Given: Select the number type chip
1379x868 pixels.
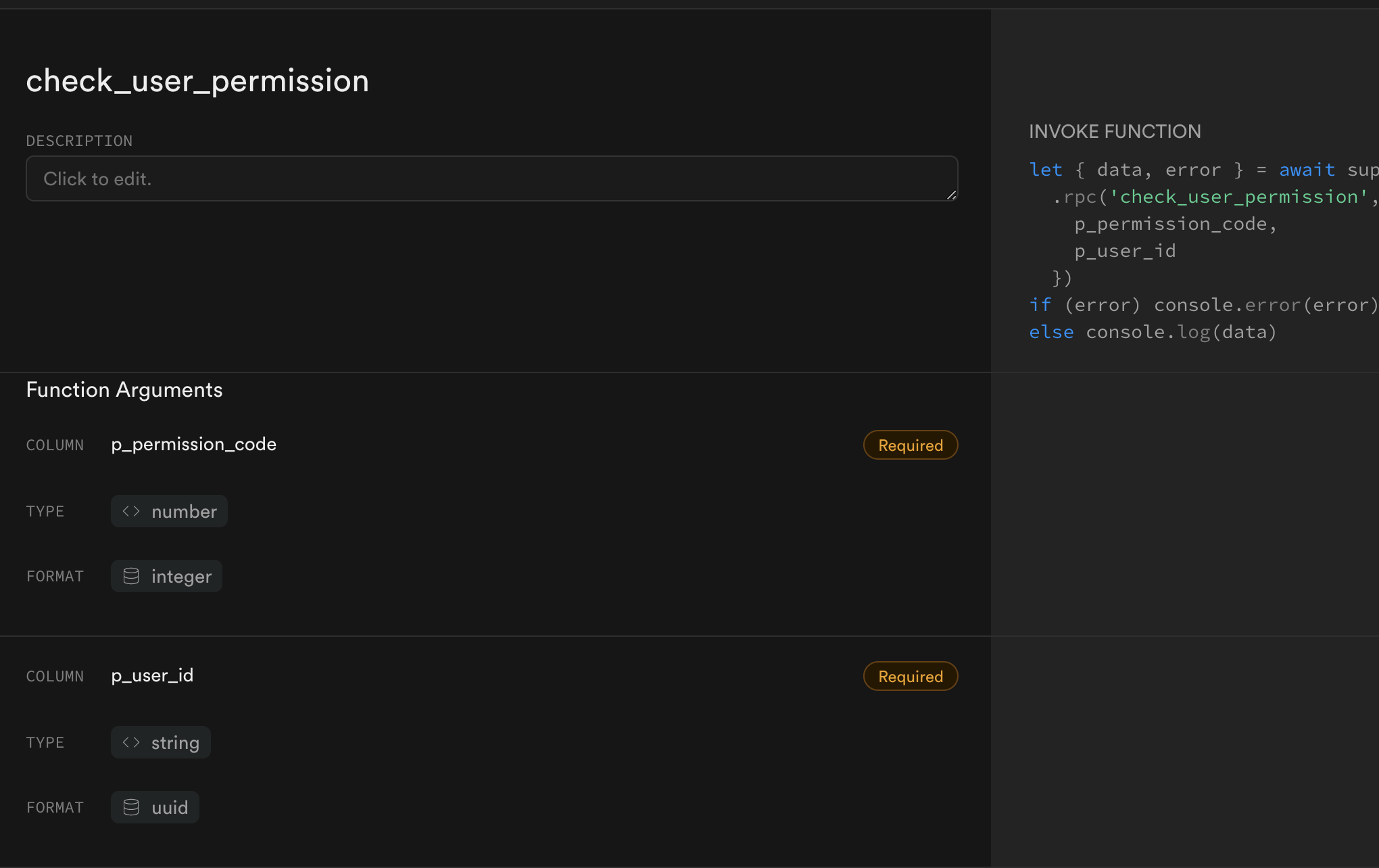Looking at the screenshot, I should pos(169,511).
